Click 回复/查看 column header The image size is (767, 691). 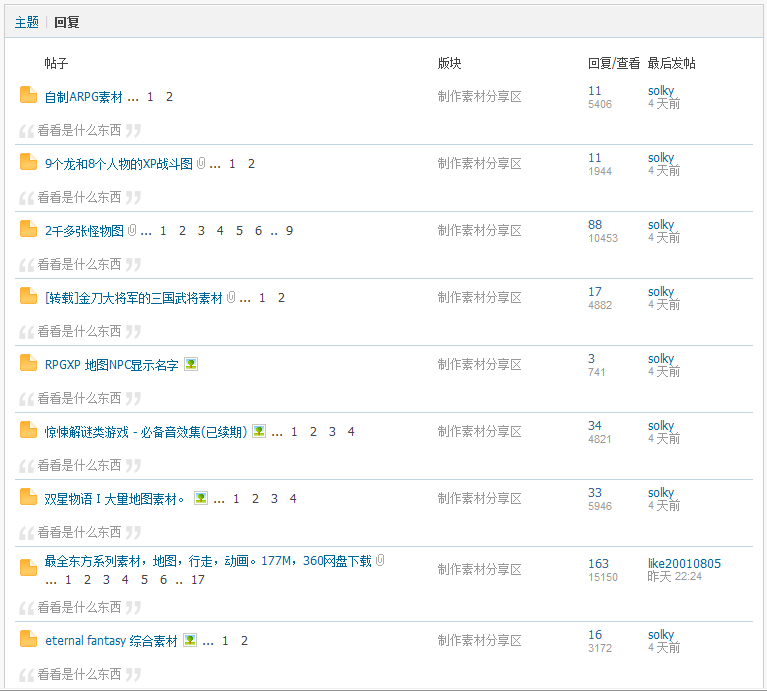coord(614,63)
